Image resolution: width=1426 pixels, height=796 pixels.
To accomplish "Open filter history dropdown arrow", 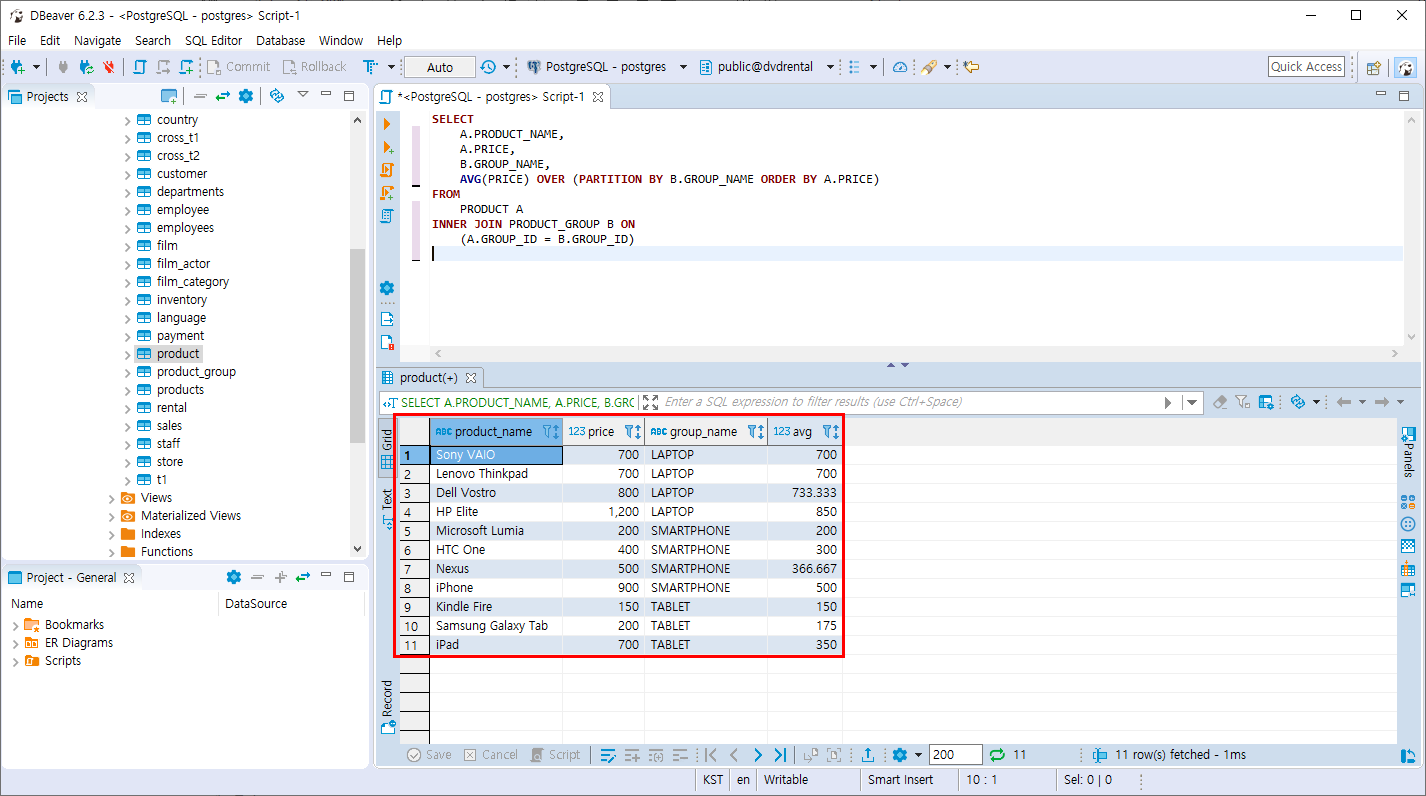I will pyautogui.click(x=1191, y=402).
